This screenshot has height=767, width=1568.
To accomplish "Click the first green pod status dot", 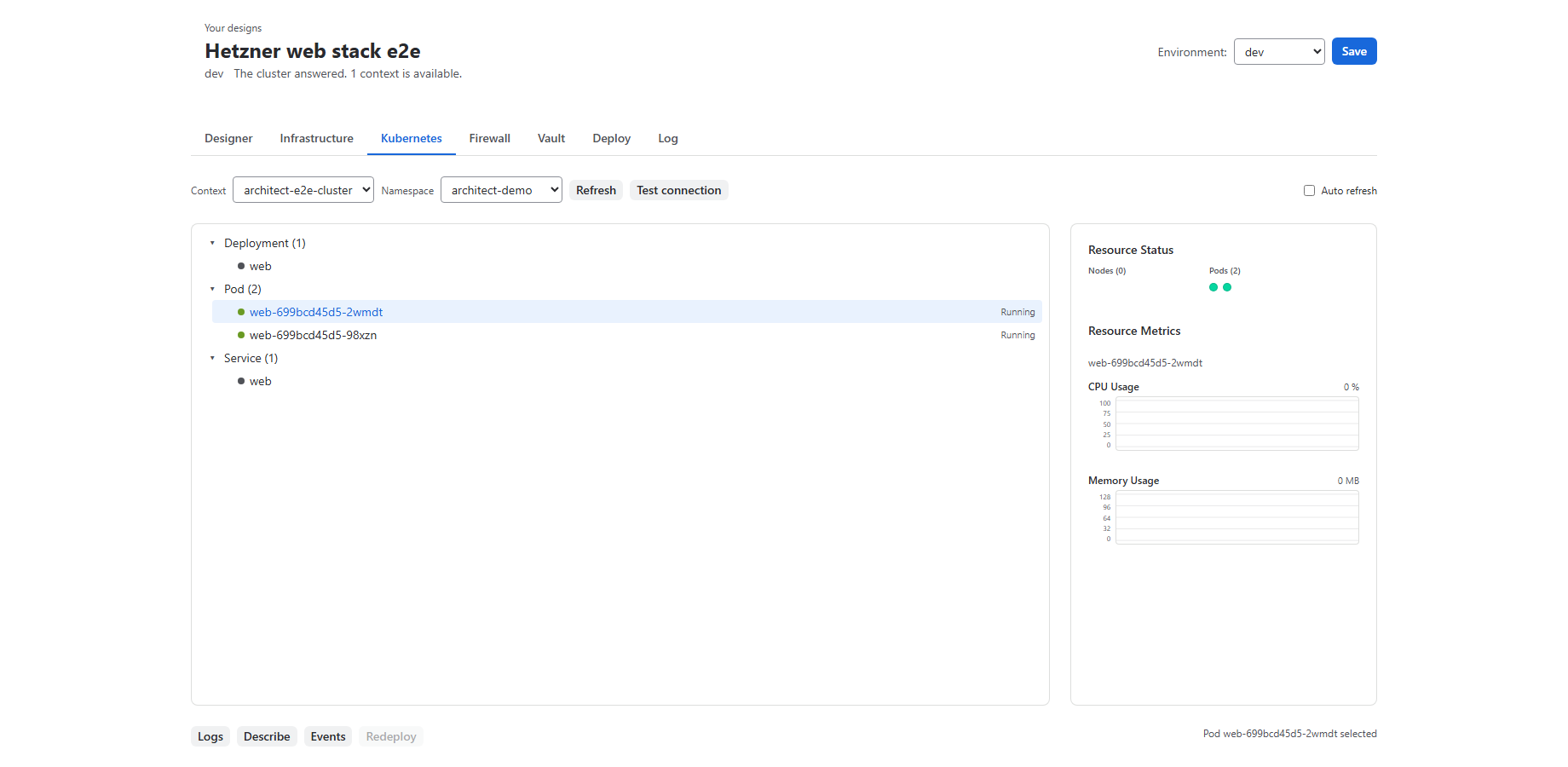I will 1213,287.
